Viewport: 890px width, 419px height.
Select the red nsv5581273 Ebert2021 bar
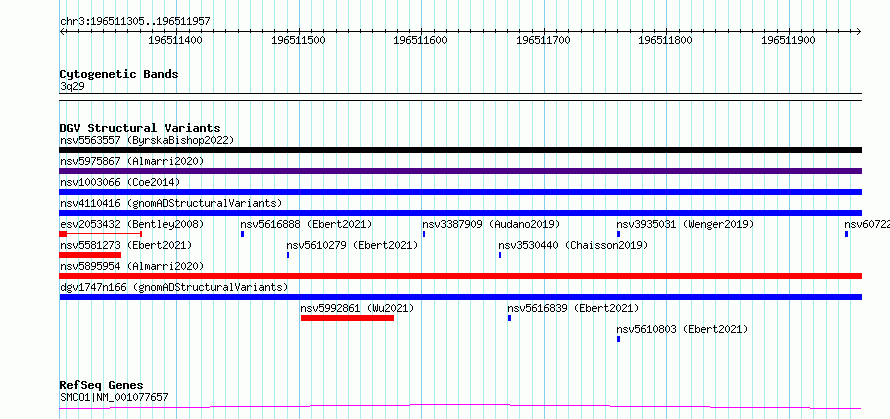[90, 255]
